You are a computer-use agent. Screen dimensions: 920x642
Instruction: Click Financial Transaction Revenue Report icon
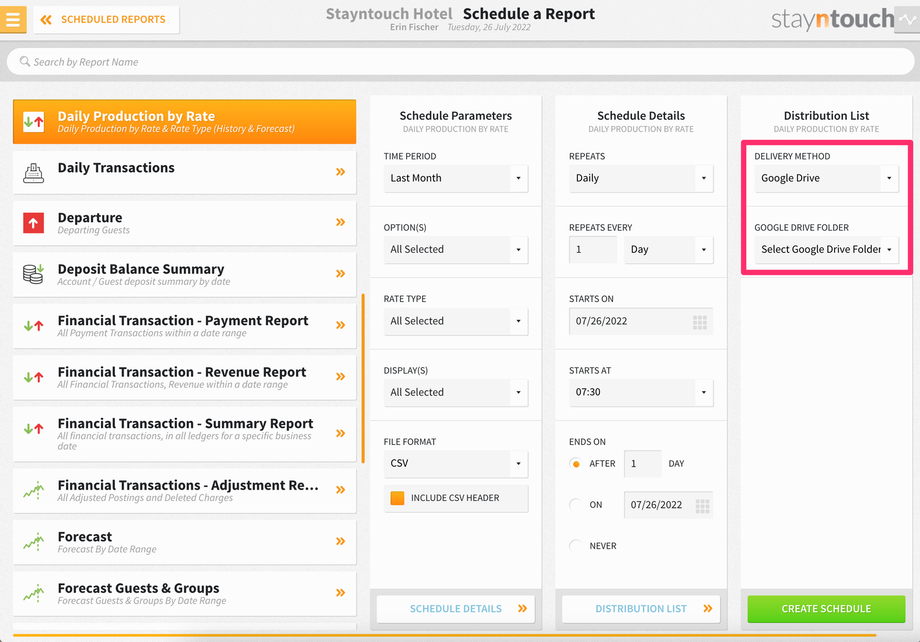coord(33,377)
